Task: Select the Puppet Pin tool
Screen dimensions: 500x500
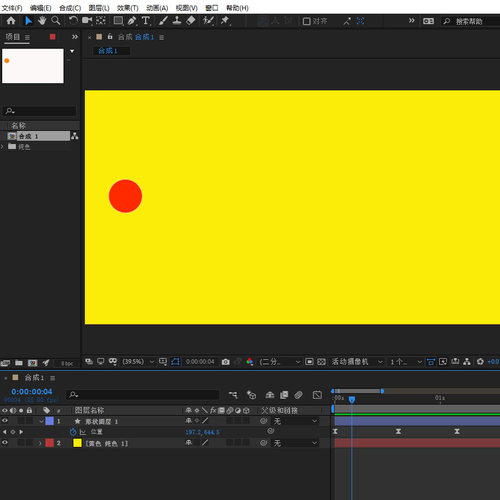Action: [x=225, y=21]
